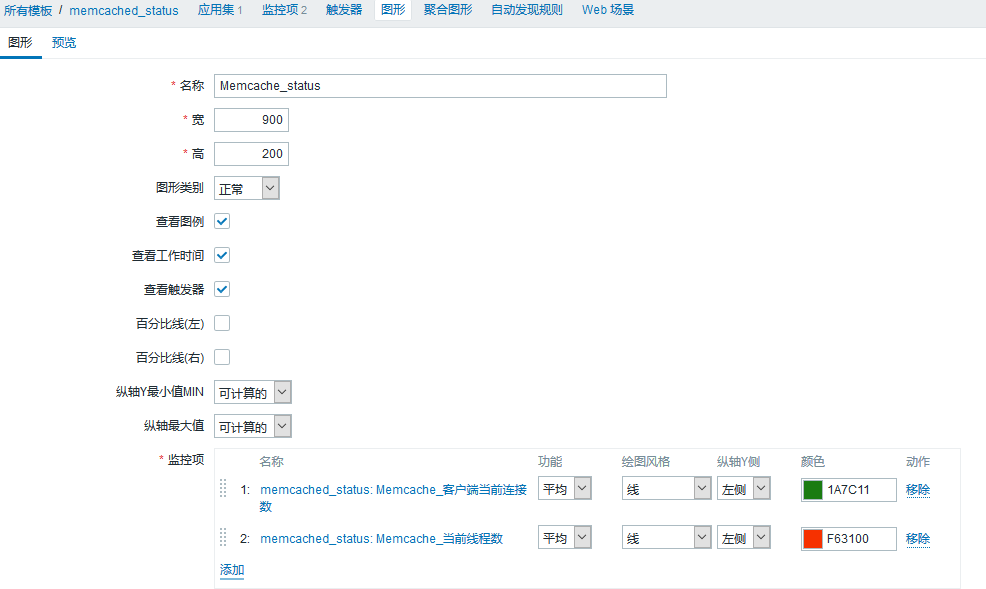Enable the 百分比线(左) checkbox
Viewport: 986px width, 589px height.
point(223,323)
